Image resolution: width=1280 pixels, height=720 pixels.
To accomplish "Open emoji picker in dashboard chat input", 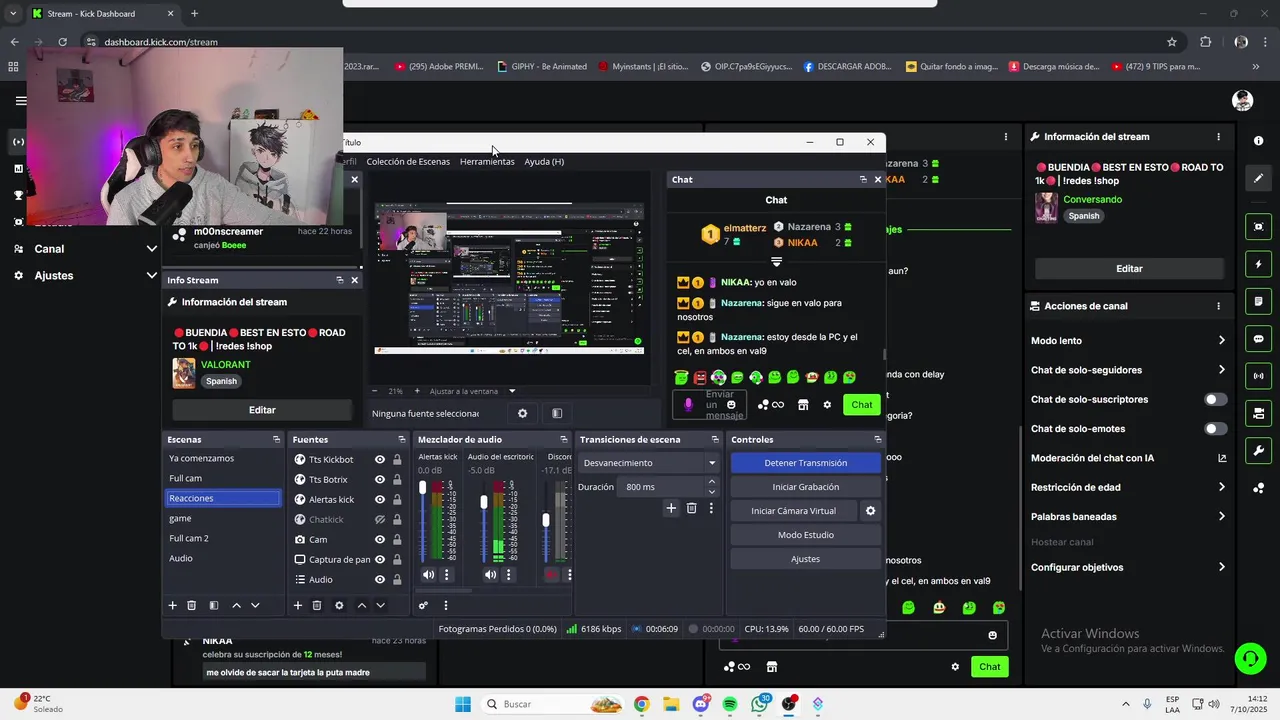I will coord(992,635).
